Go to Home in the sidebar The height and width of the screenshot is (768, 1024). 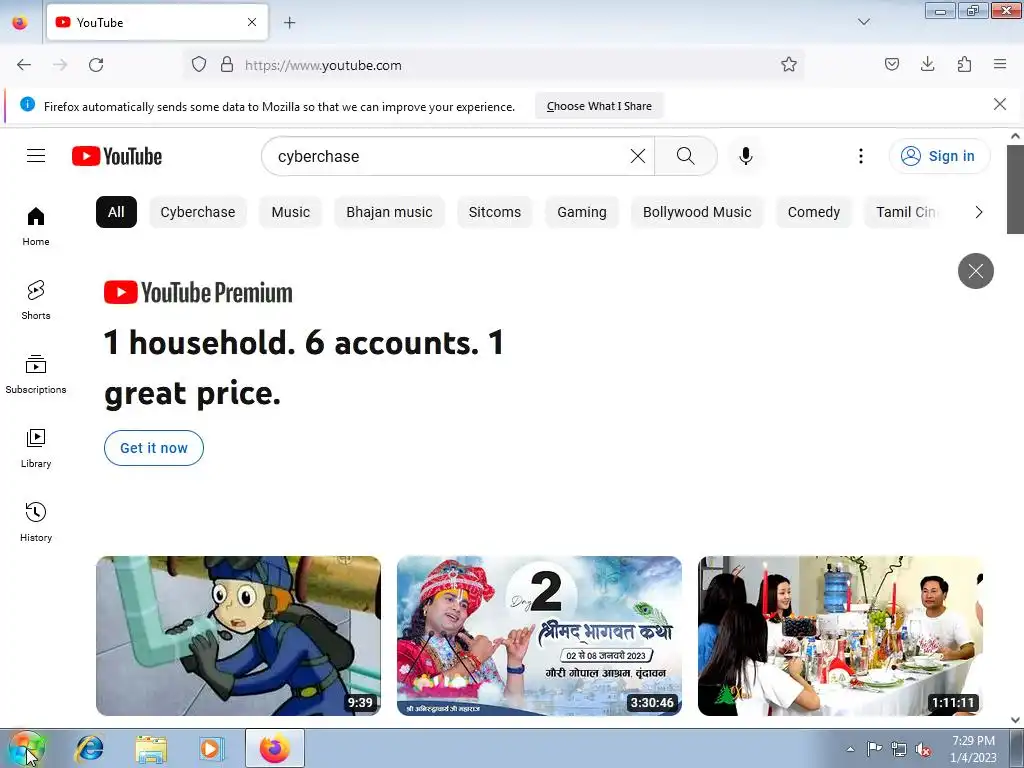(x=36, y=227)
